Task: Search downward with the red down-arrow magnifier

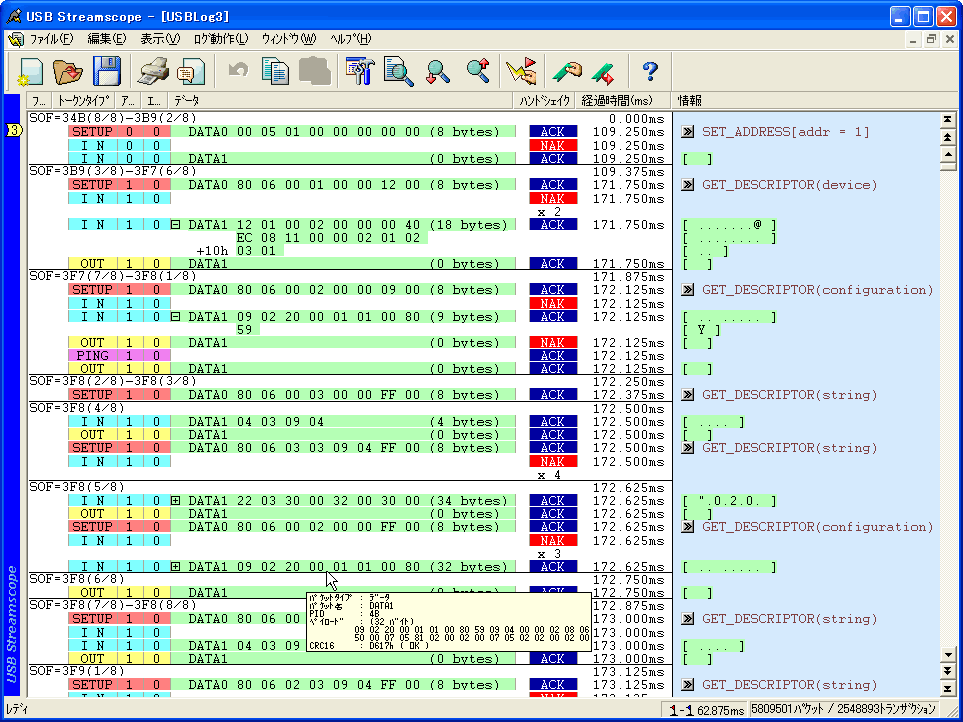Action: [438, 72]
